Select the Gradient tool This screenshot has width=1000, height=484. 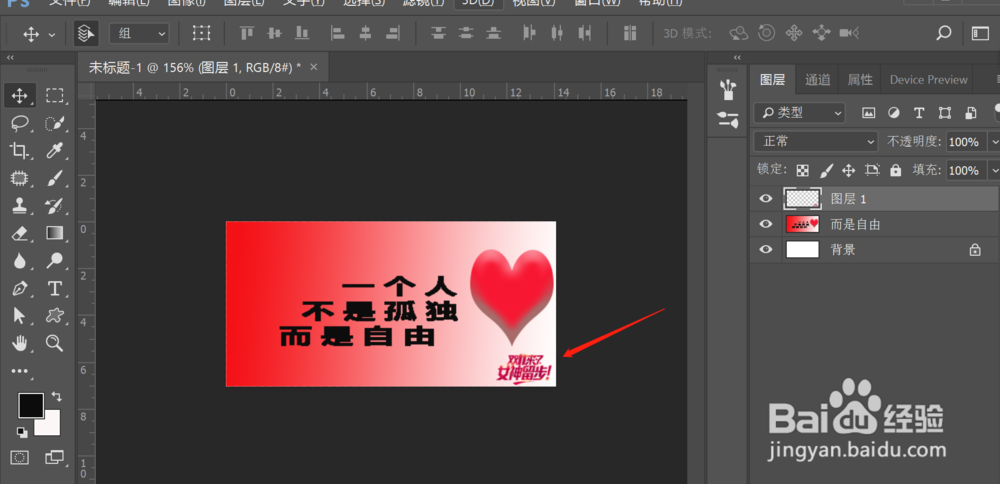click(55, 233)
